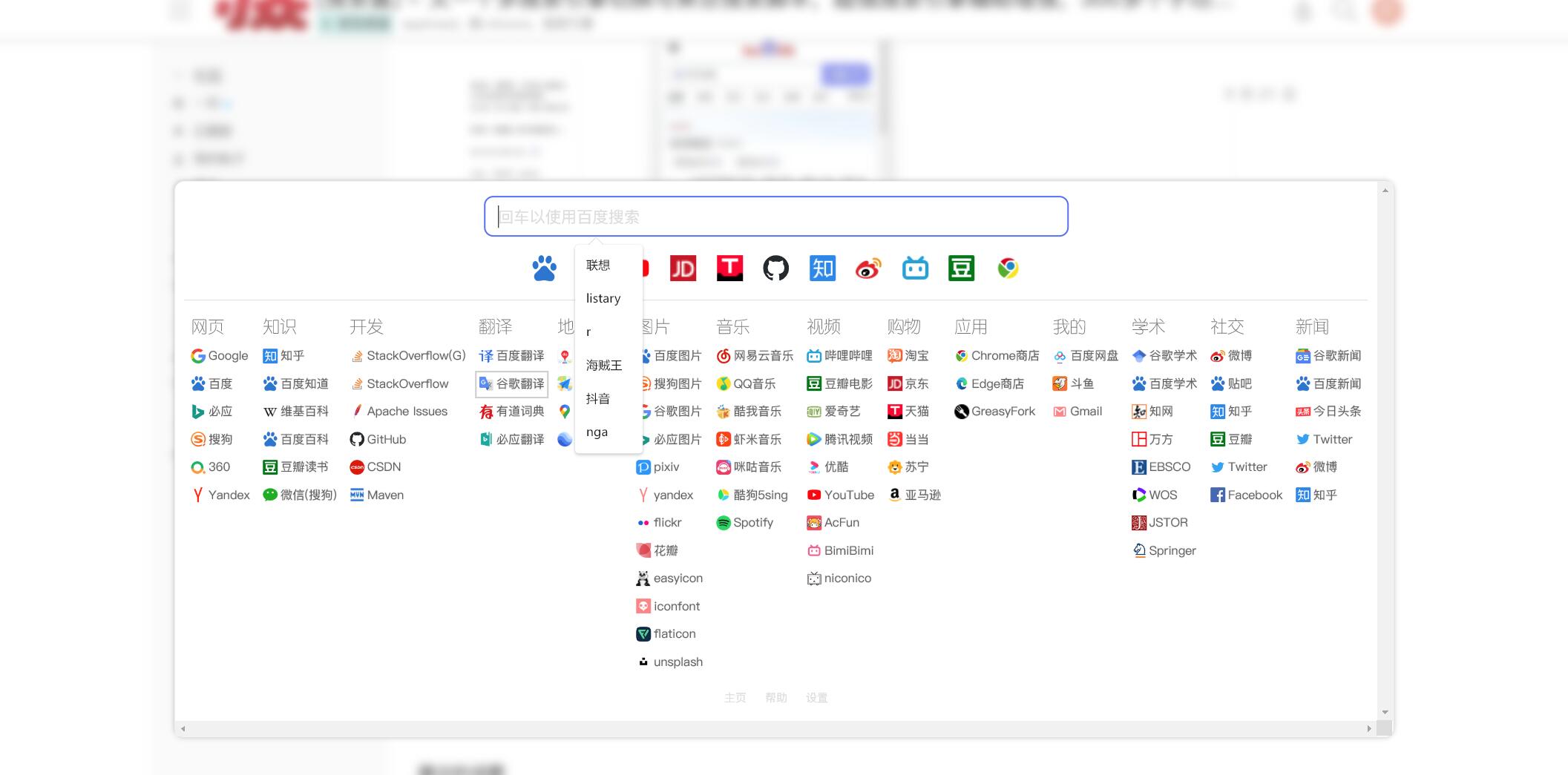Click the Douban icon in quick bar

[x=961, y=268]
